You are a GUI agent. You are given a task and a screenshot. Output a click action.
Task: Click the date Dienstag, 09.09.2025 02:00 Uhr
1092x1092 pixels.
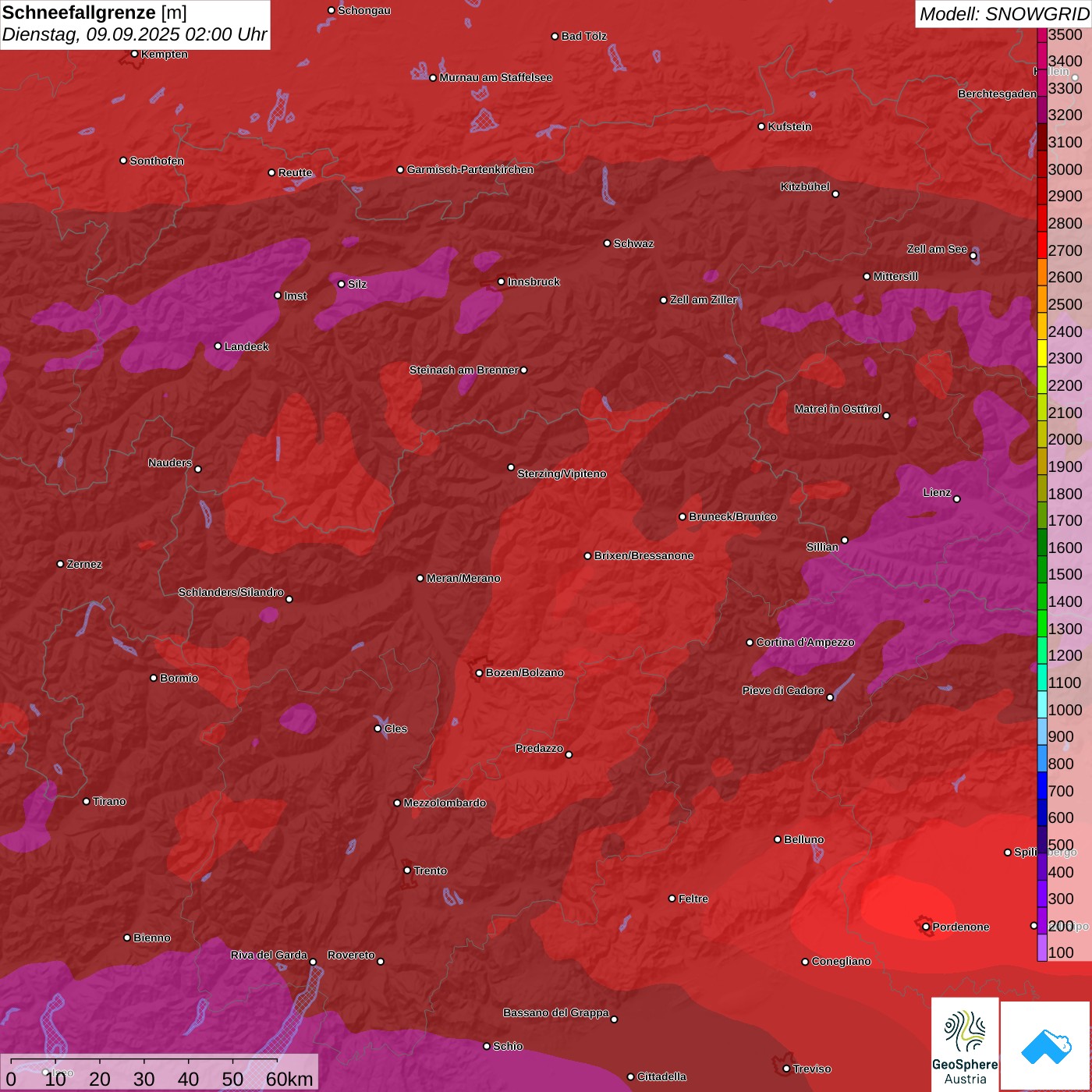pos(134,35)
